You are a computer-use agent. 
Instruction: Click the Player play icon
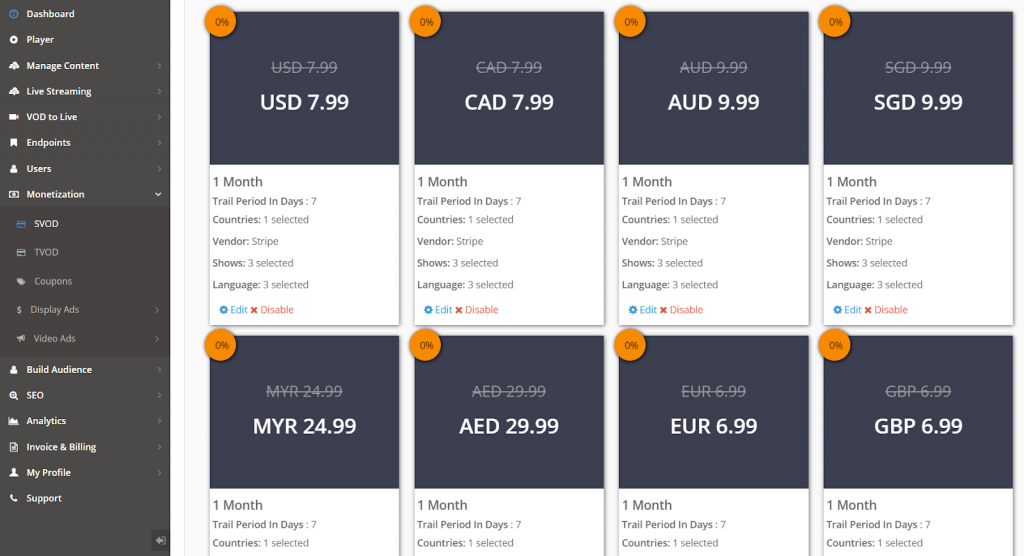click(x=14, y=40)
